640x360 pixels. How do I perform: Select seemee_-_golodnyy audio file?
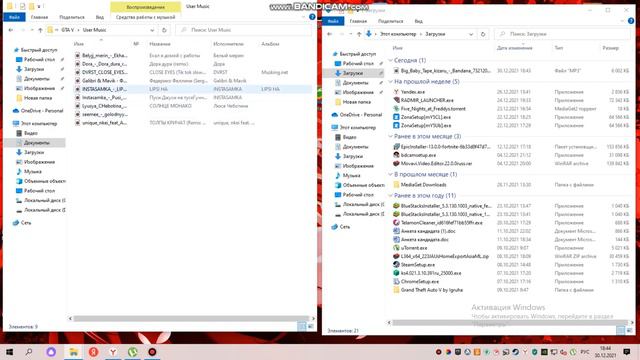[x=104, y=114]
